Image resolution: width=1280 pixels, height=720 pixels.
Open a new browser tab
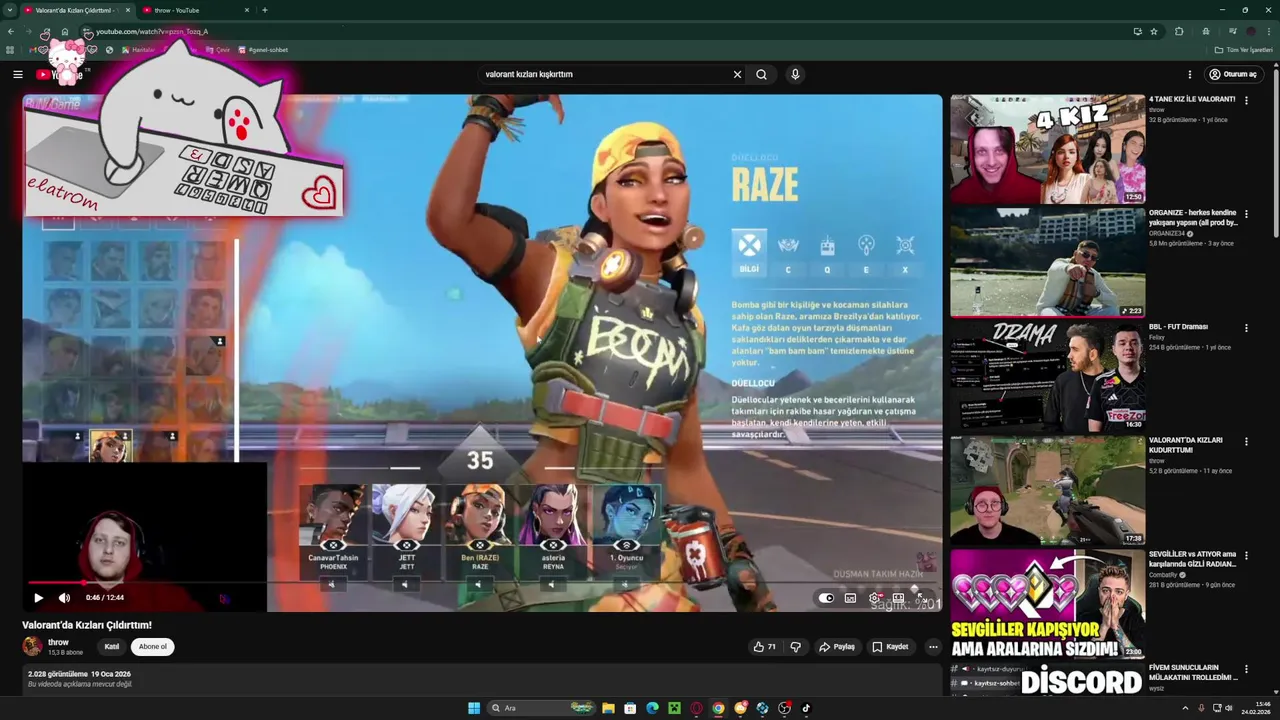coord(265,10)
